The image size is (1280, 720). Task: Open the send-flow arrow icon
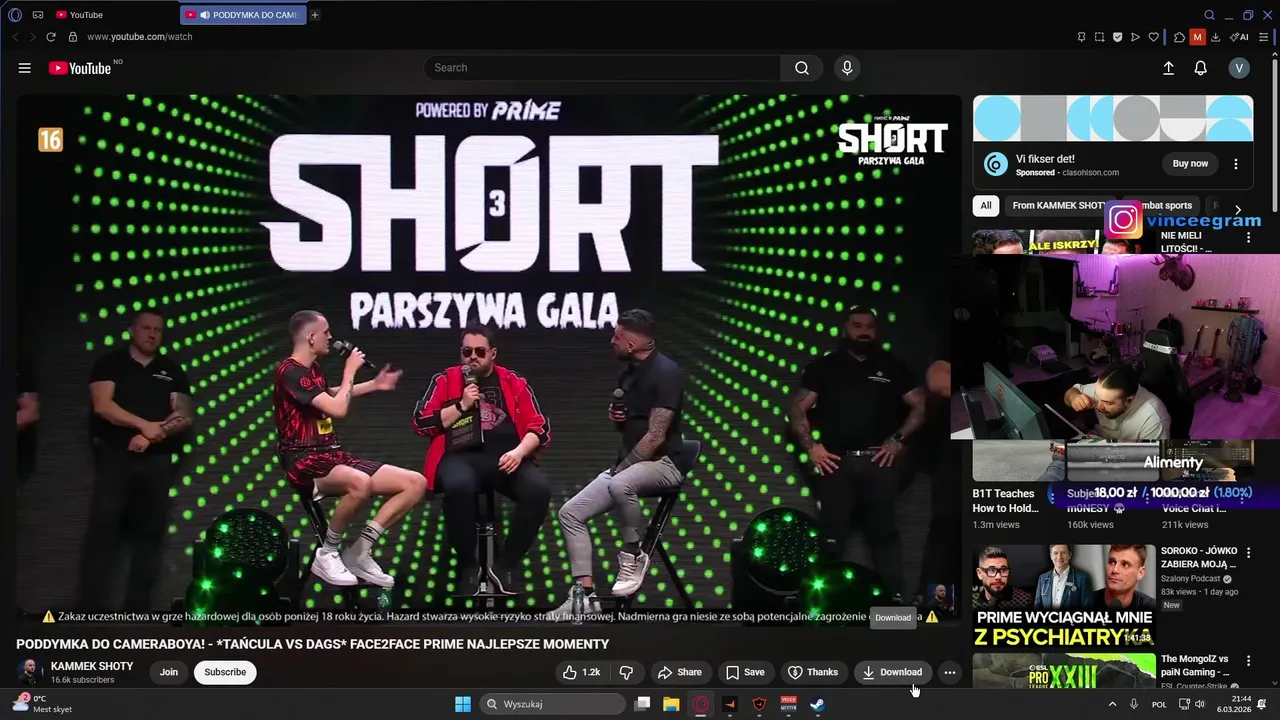(x=1135, y=37)
